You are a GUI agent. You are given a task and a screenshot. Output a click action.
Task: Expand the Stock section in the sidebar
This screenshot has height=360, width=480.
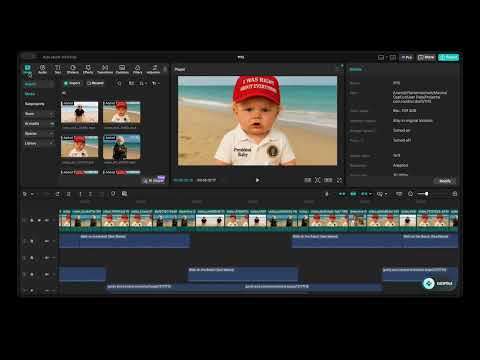39,114
